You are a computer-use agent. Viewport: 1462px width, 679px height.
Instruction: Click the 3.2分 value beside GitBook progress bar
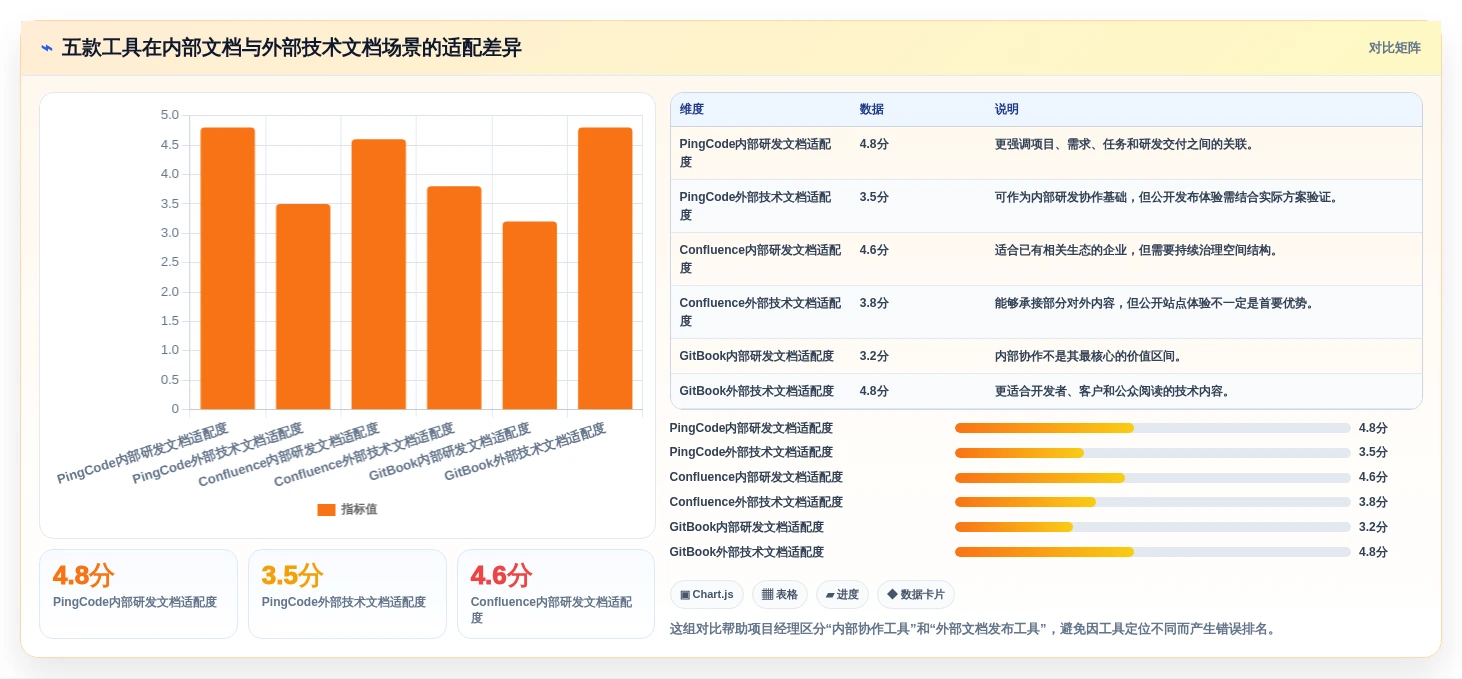point(1373,528)
